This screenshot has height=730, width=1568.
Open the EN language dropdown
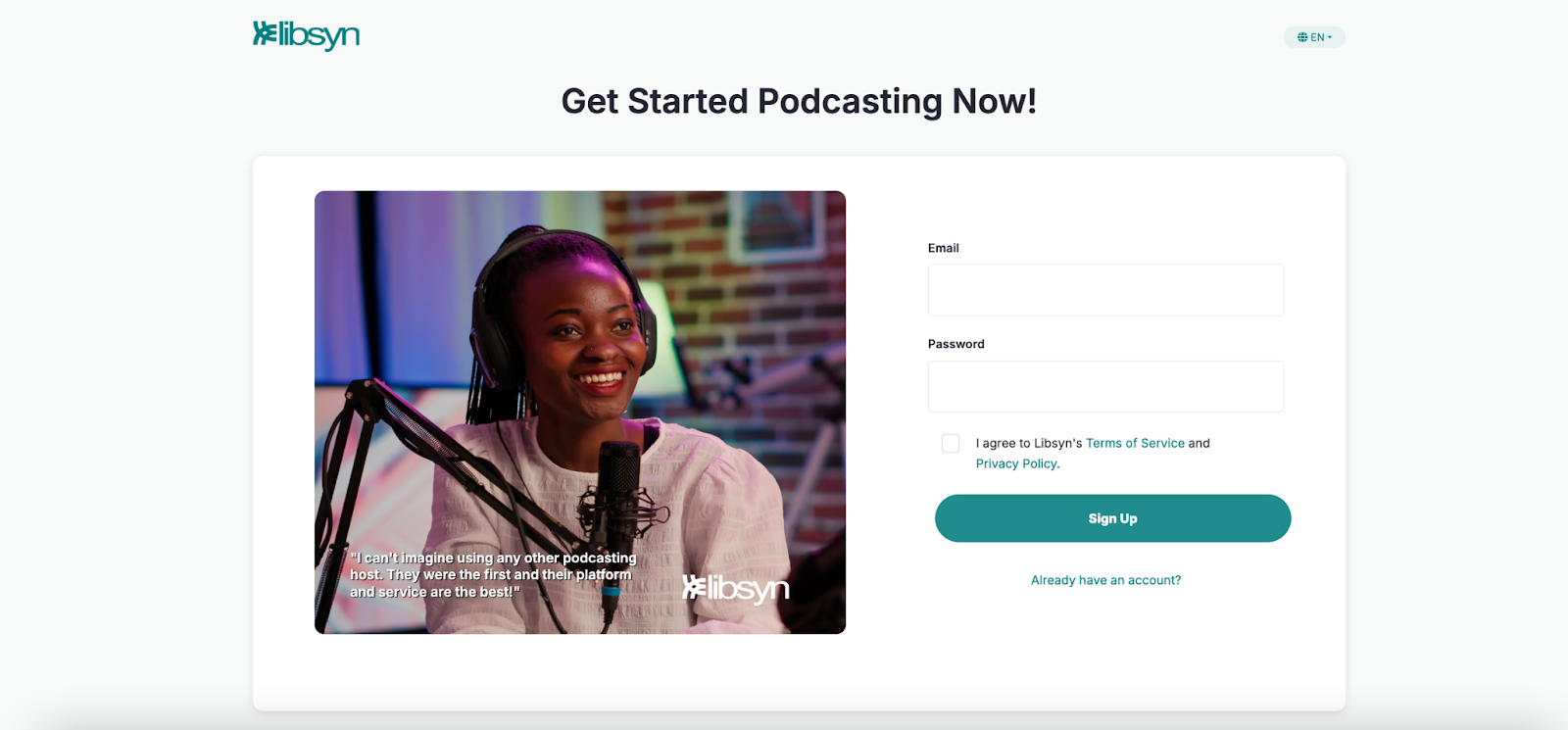click(1314, 37)
